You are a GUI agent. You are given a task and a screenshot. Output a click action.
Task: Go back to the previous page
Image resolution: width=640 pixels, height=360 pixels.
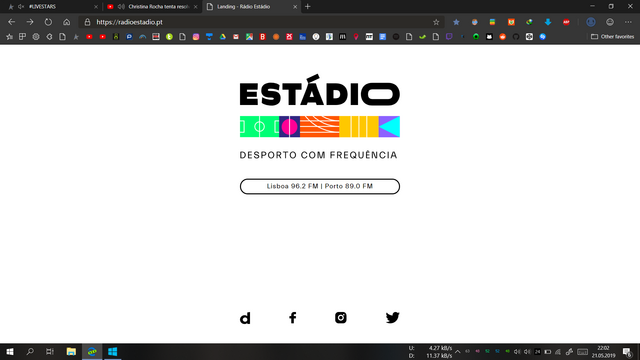pyautogui.click(x=11, y=22)
